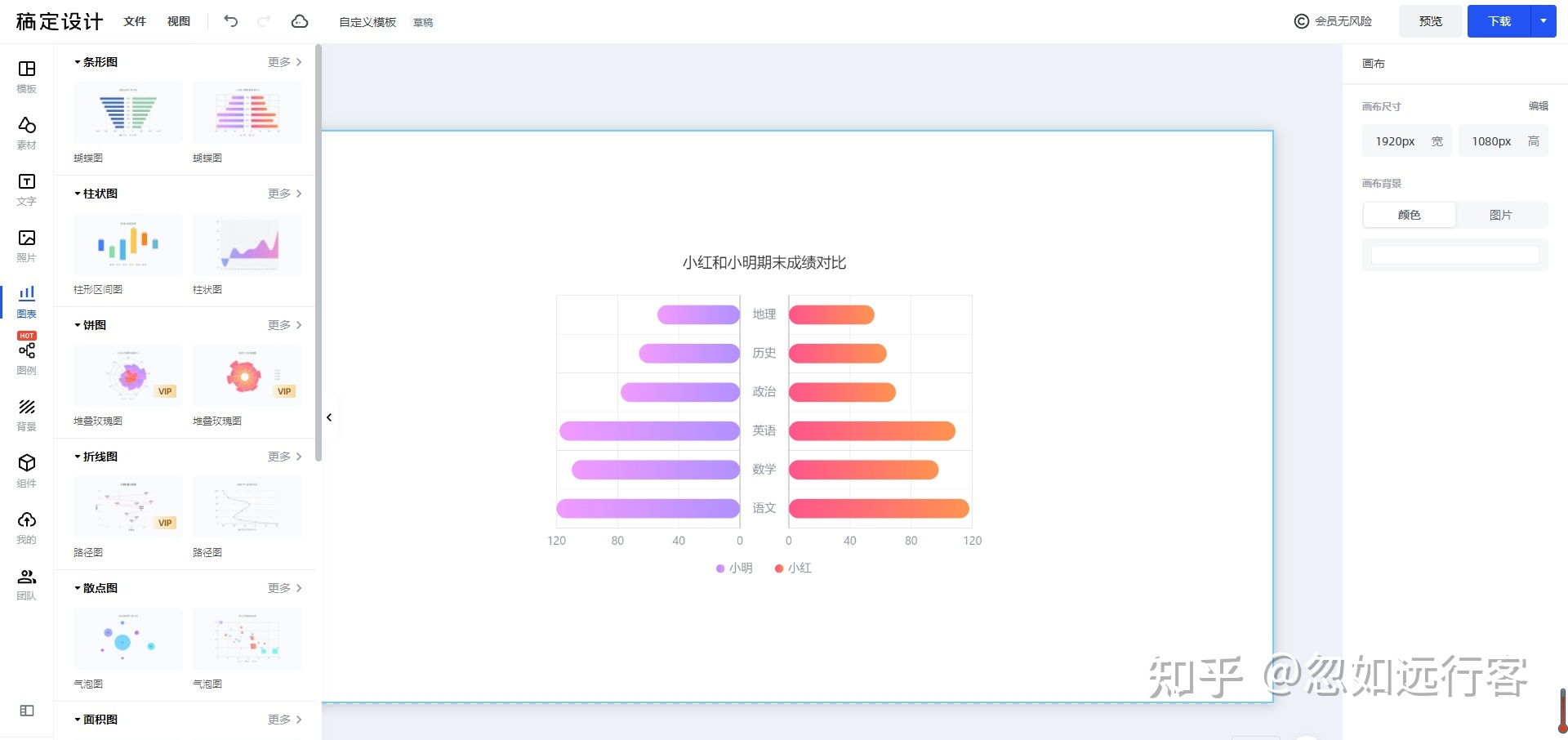The image size is (1568, 740).
Task: Select the blue-green 蝴蝶图 thumbnail
Action: point(128,113)
